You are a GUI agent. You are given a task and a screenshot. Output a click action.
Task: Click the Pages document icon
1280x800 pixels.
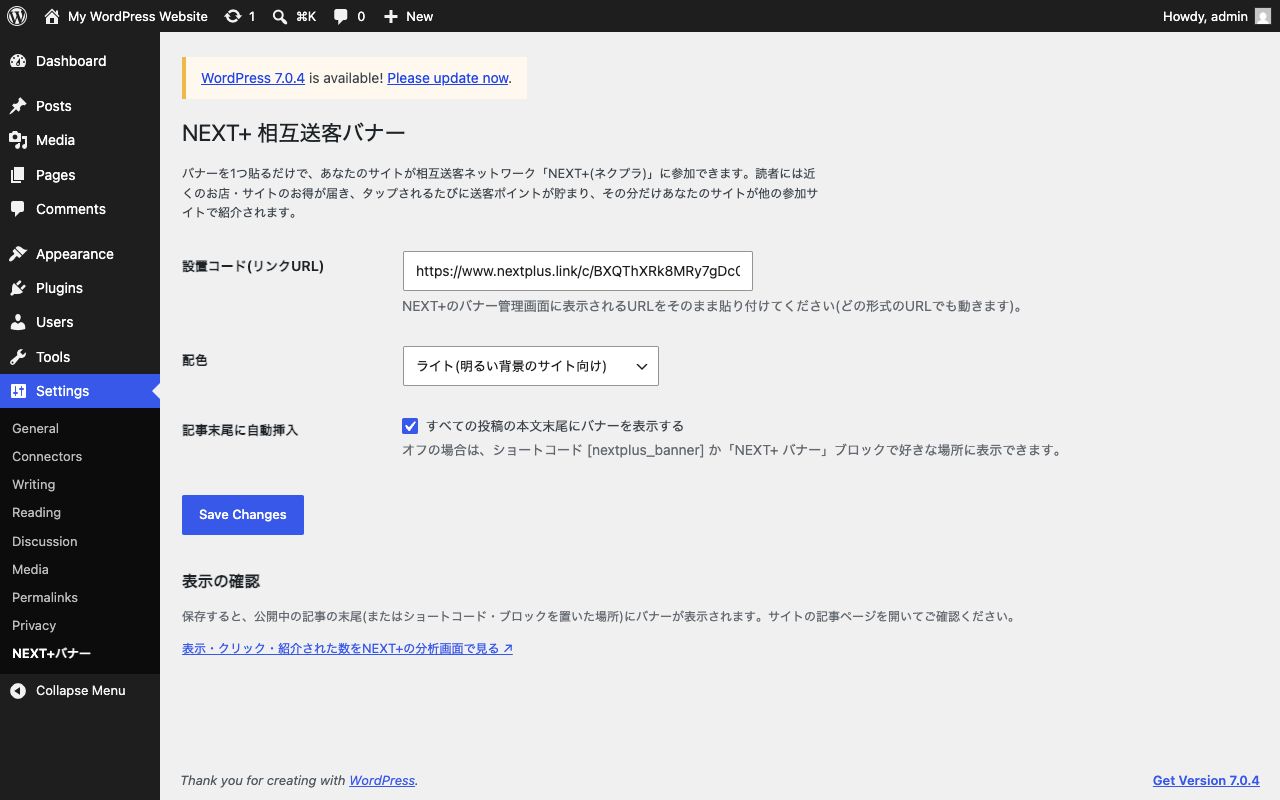click(x=18, y=175)
